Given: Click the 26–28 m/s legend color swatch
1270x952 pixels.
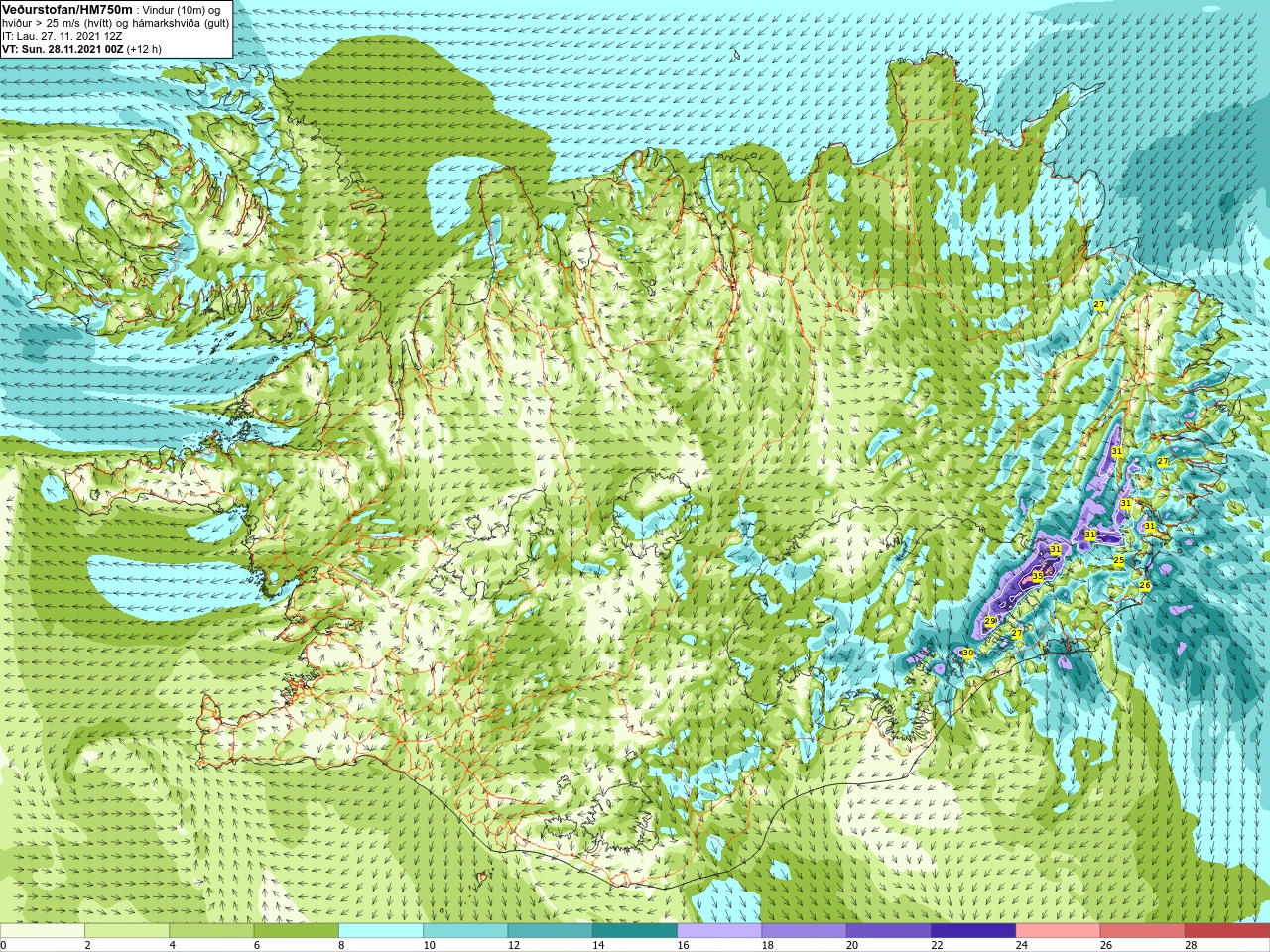Looking at the screenshot, I should 1143,931.
